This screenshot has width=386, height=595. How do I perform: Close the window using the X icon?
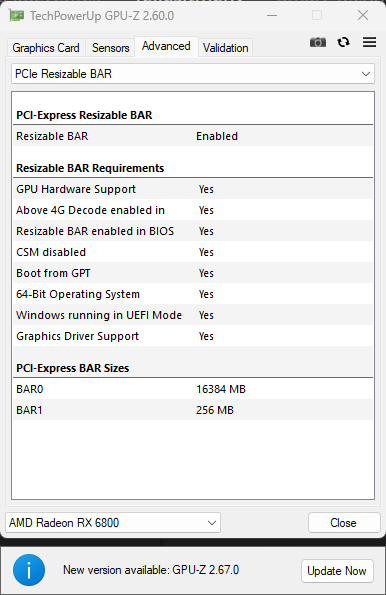[363, 16]
